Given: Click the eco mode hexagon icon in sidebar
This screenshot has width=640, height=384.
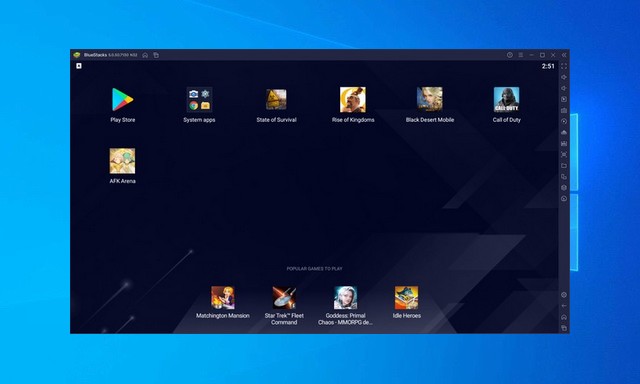Looking at the screenshot, I should coord(564,188).
